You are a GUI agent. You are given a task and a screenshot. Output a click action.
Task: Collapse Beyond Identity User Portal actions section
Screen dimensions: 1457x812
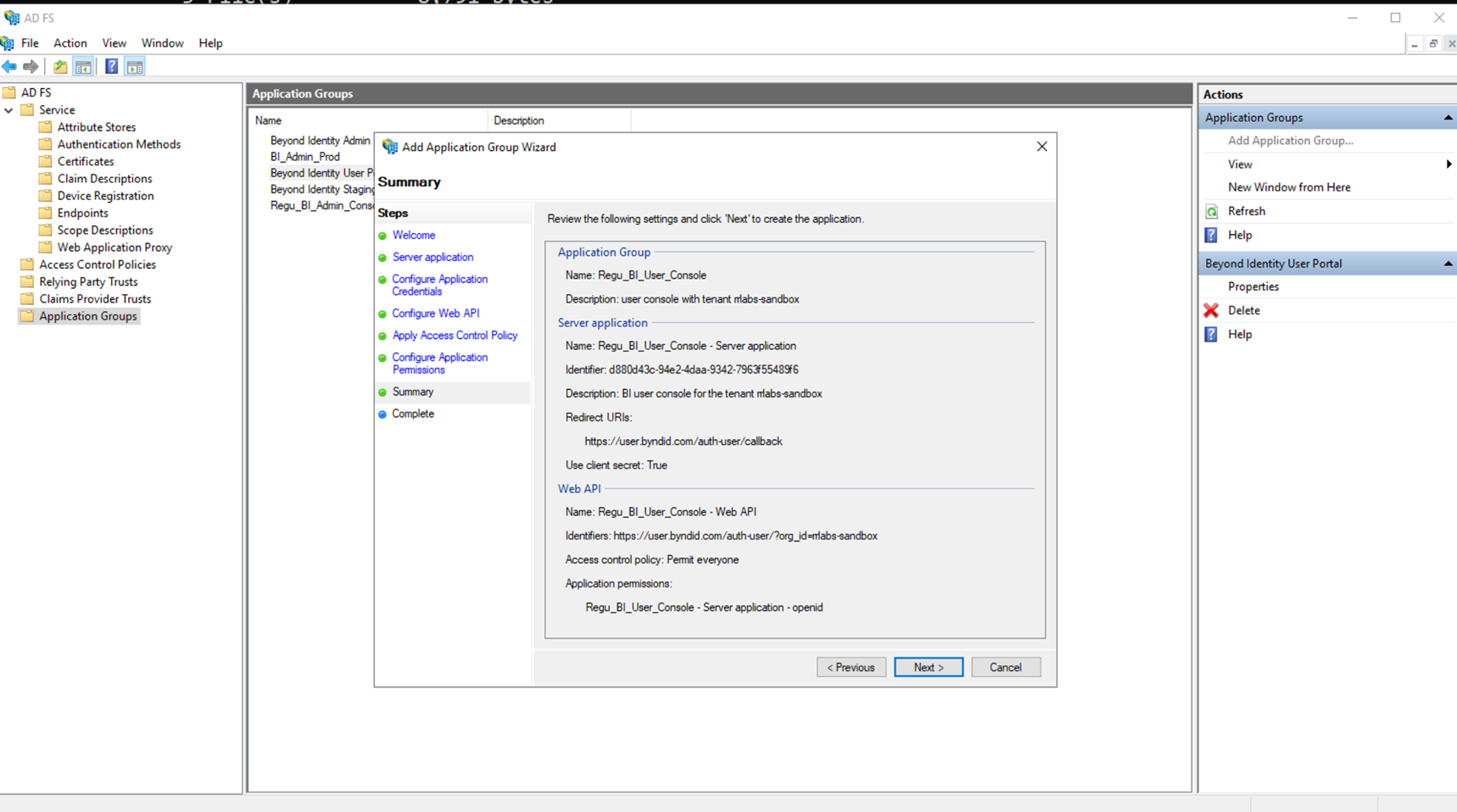point(1447,264)
